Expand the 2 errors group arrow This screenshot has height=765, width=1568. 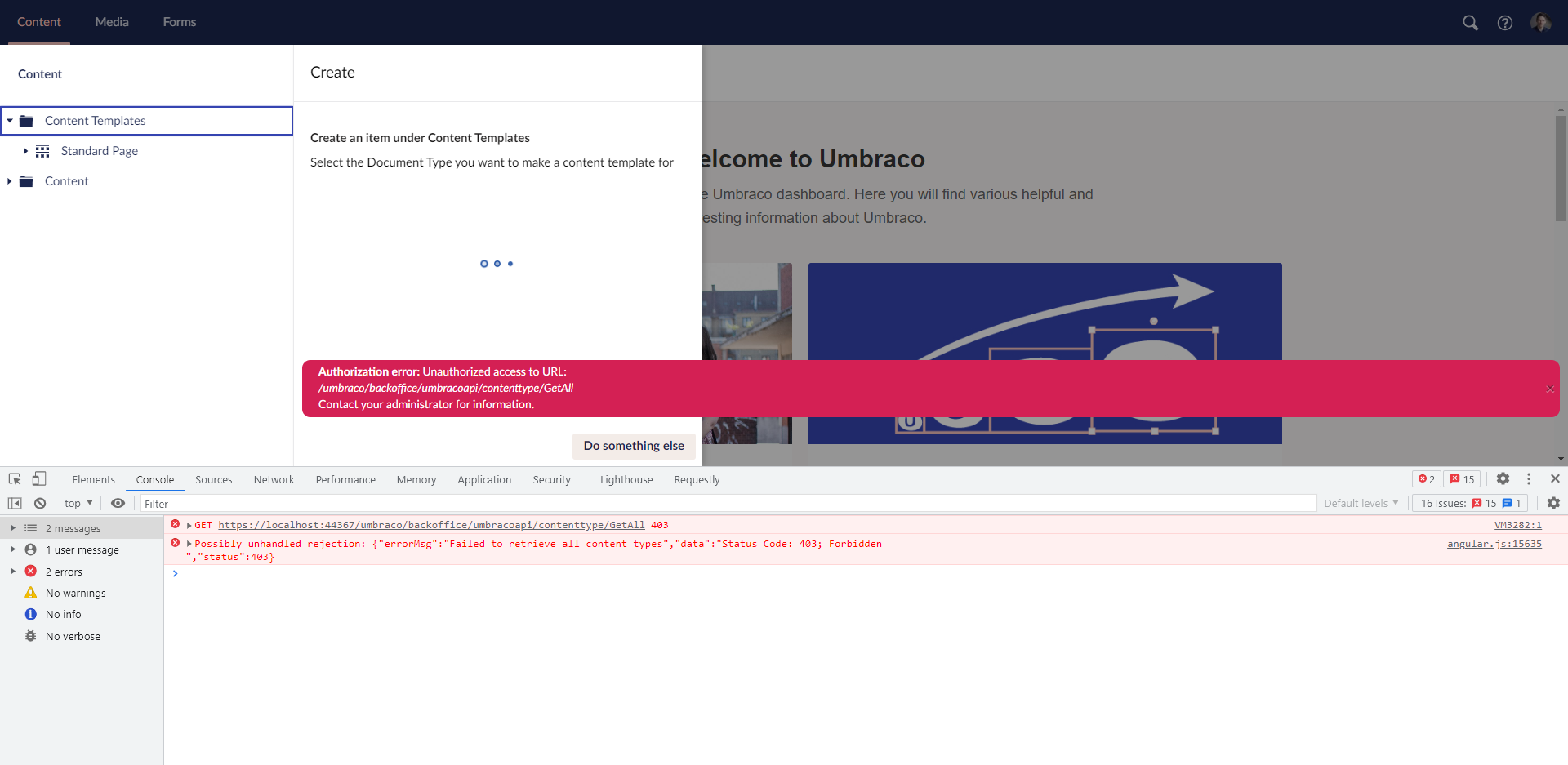12,572
